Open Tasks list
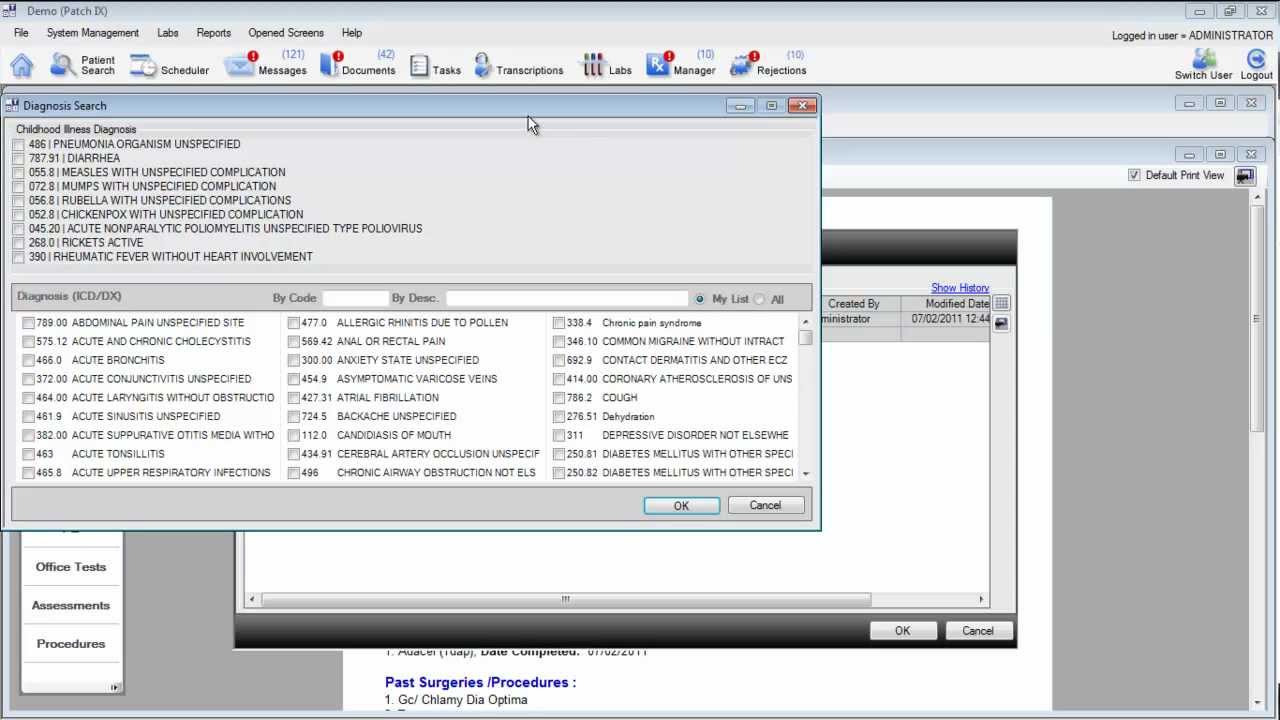 [x=435, y=66]
